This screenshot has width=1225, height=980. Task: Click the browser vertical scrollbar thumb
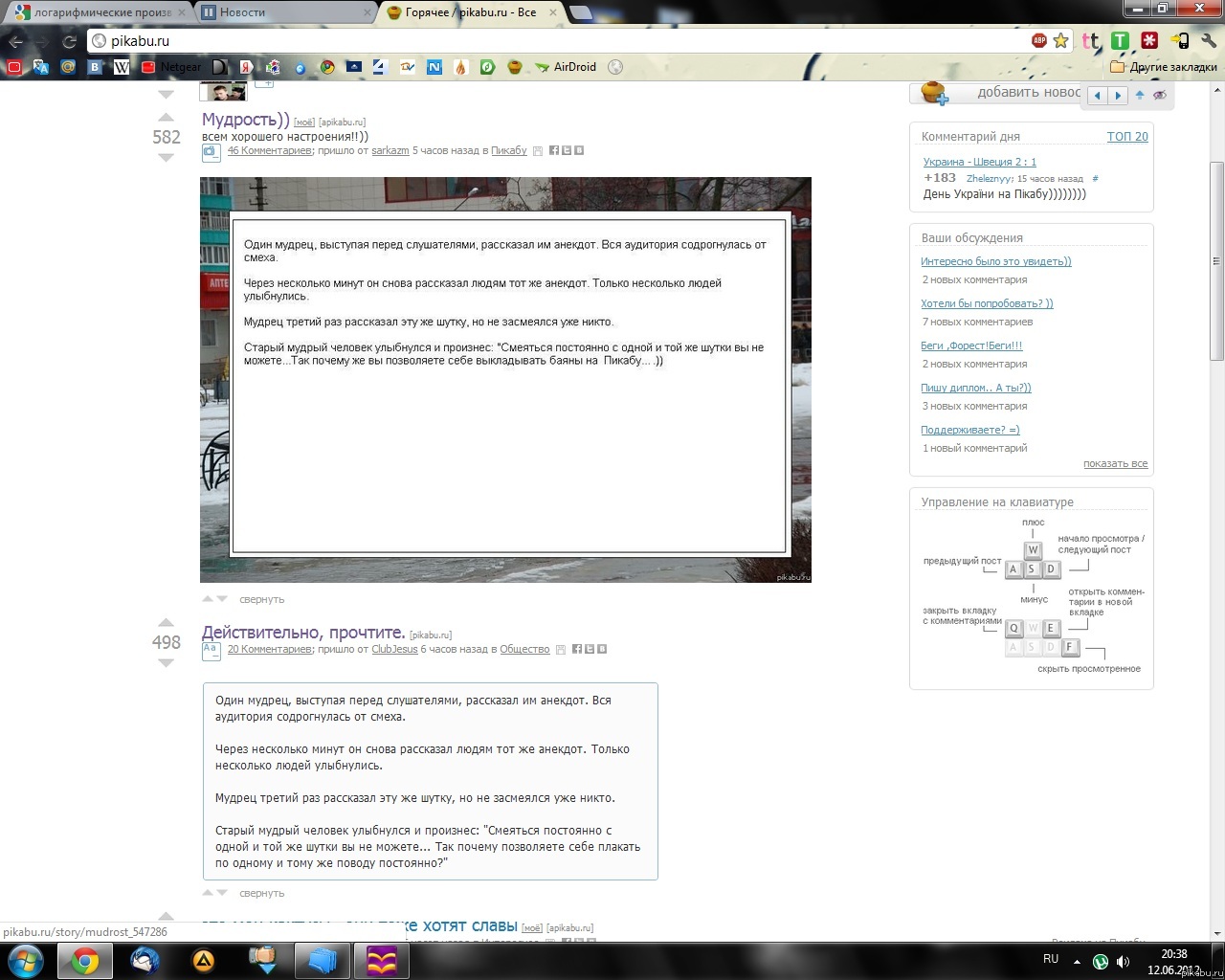point(1216,258)
